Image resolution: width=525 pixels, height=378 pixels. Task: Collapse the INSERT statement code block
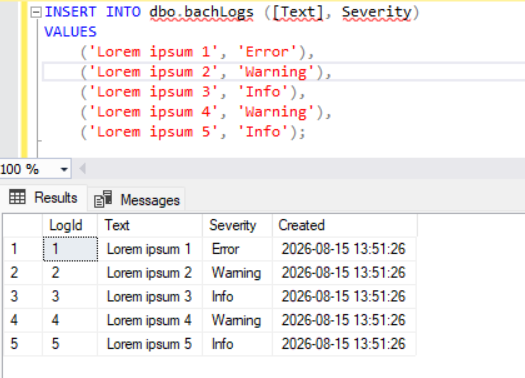pyautogui.click(x=36, y=13)
